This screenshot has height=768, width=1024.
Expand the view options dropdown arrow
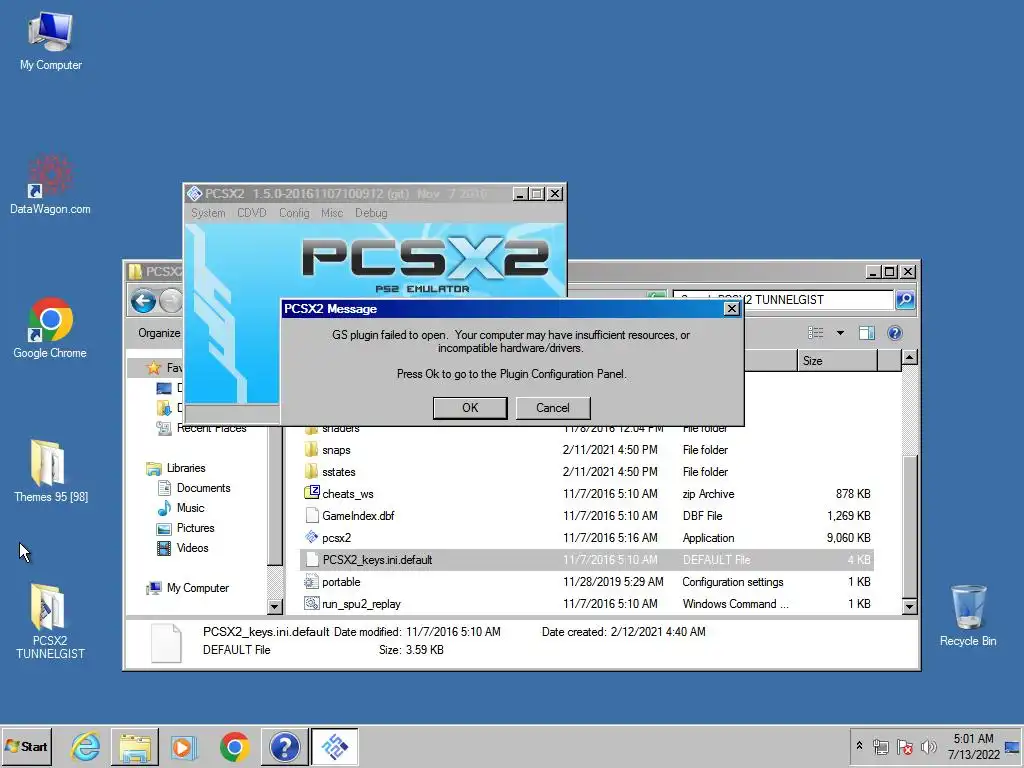coord(840,333)
